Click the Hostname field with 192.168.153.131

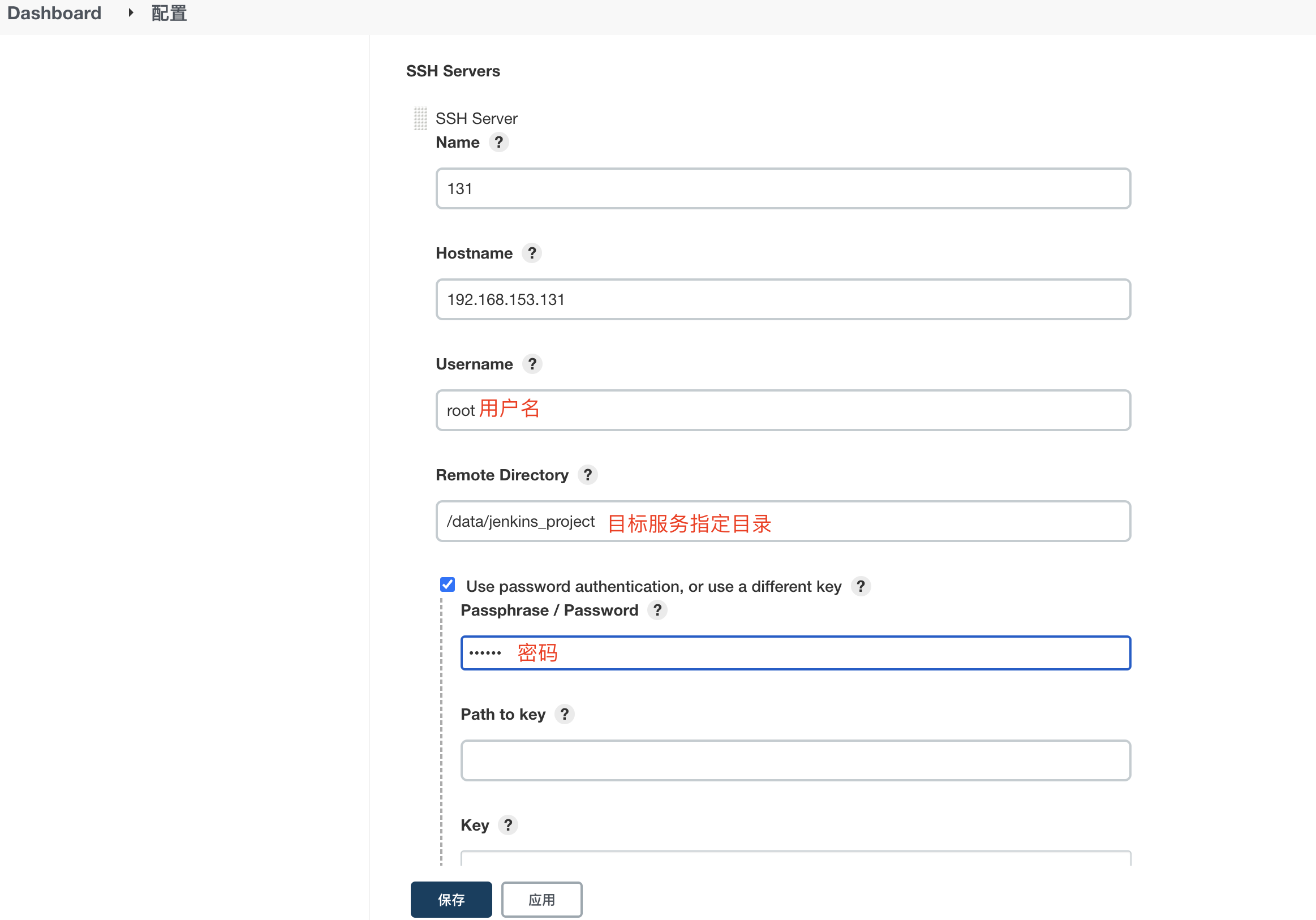[x=782, y=299]
